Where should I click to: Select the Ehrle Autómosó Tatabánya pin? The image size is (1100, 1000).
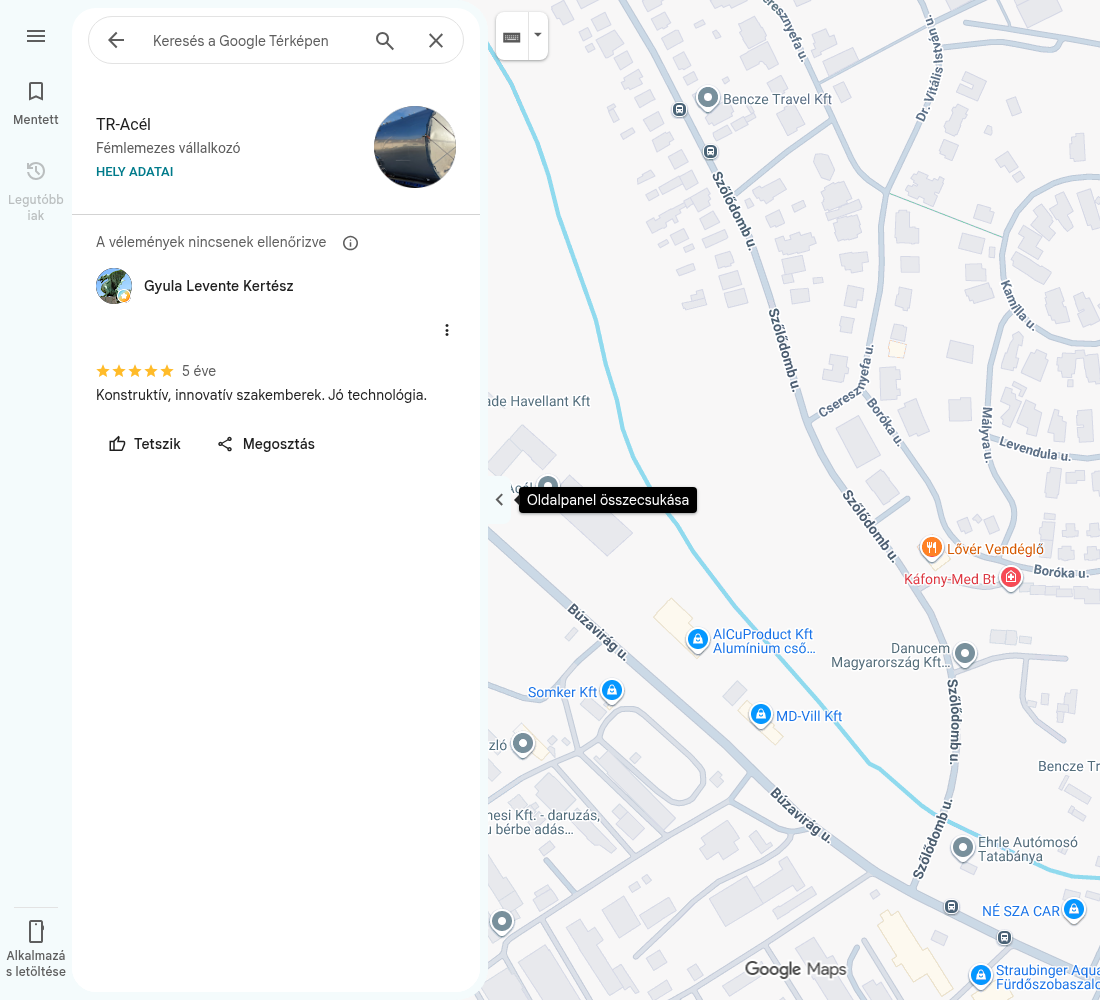coord(962,848)
